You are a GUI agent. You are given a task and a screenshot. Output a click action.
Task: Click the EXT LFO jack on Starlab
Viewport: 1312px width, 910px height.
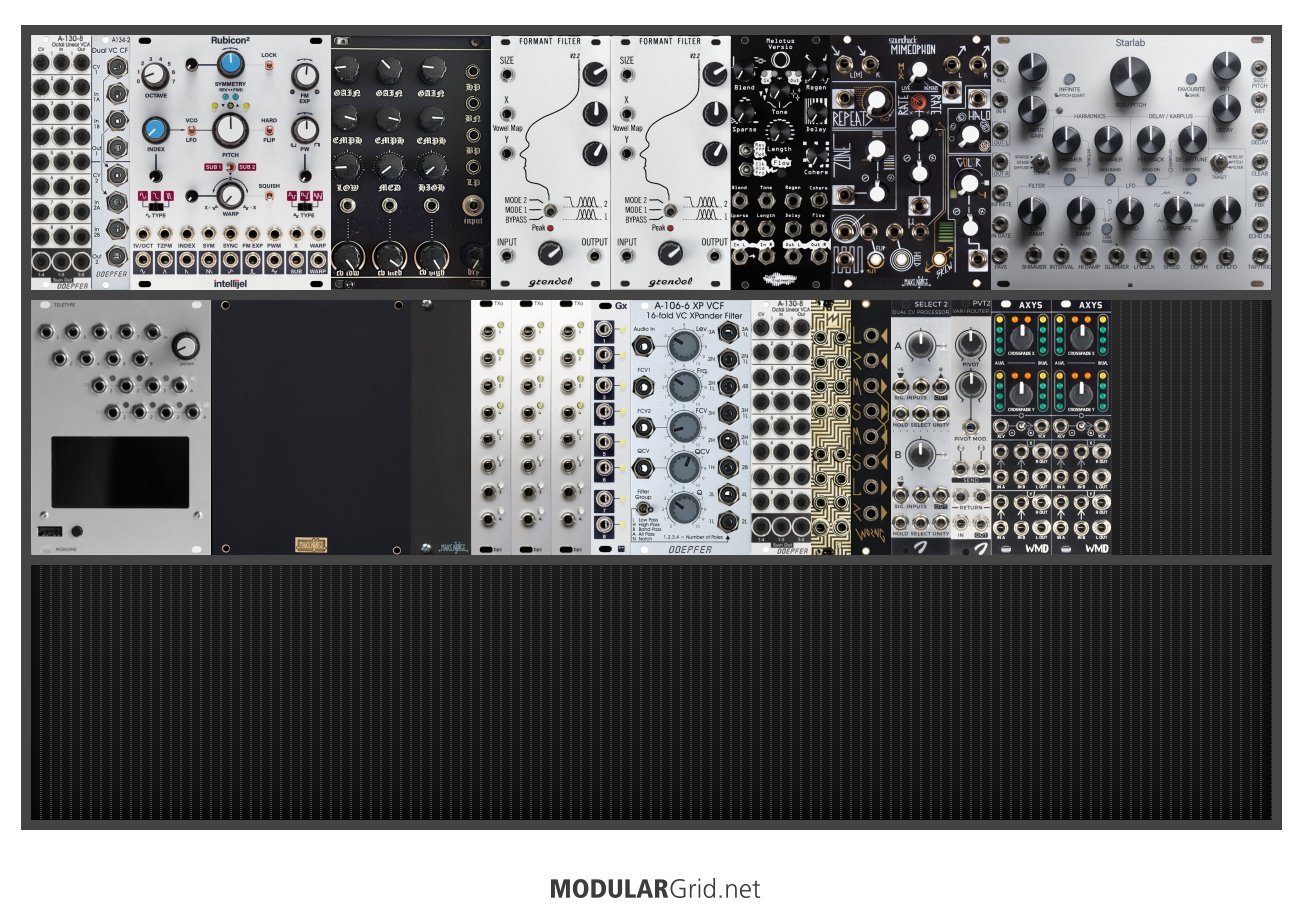(1227, 256)
